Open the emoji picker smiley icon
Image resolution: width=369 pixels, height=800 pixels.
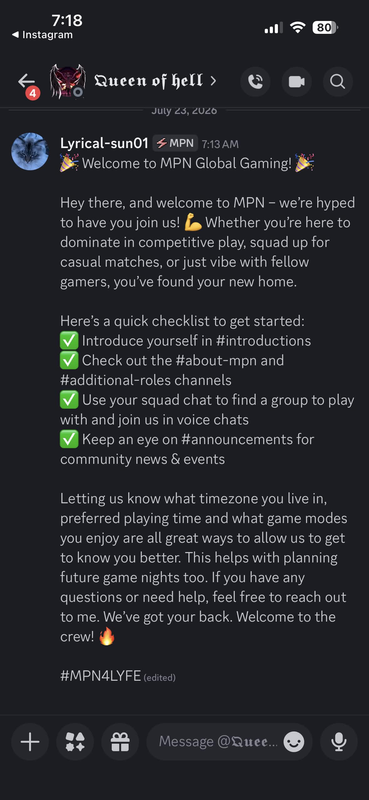(294, 742)
